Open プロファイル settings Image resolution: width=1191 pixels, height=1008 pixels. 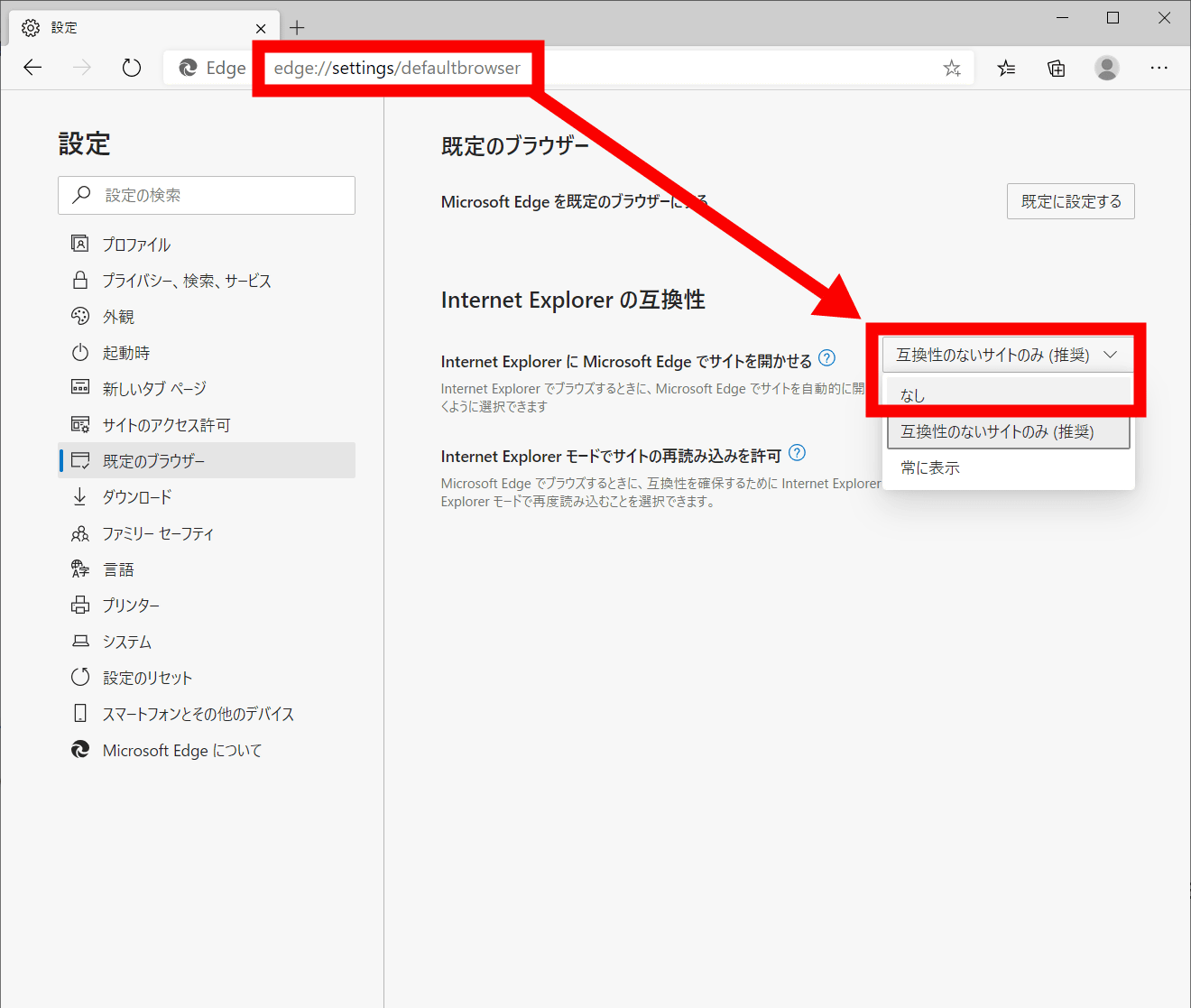[x=207, y=245]
